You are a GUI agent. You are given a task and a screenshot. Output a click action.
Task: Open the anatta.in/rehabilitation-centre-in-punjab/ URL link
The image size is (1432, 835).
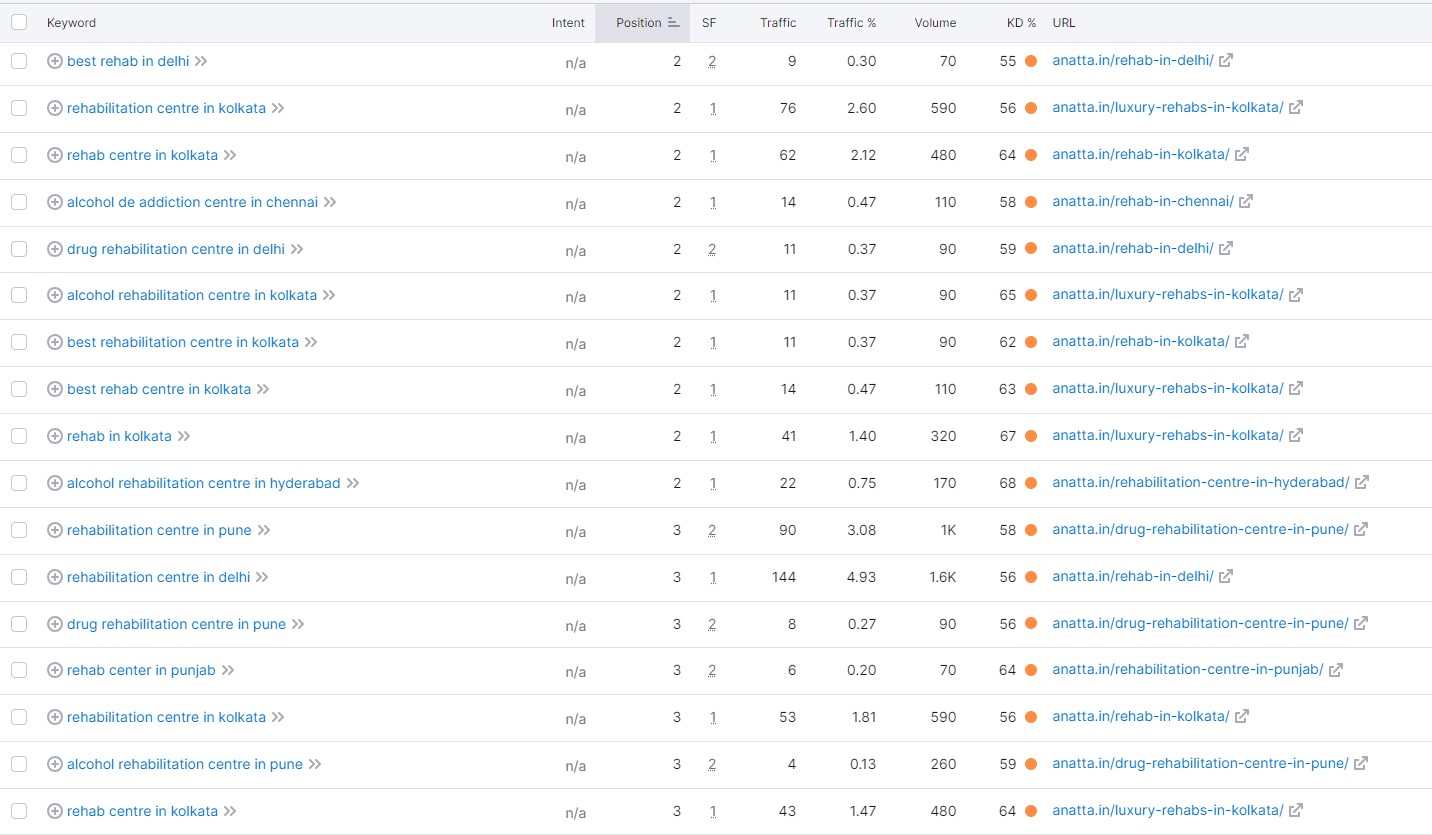1188,669
